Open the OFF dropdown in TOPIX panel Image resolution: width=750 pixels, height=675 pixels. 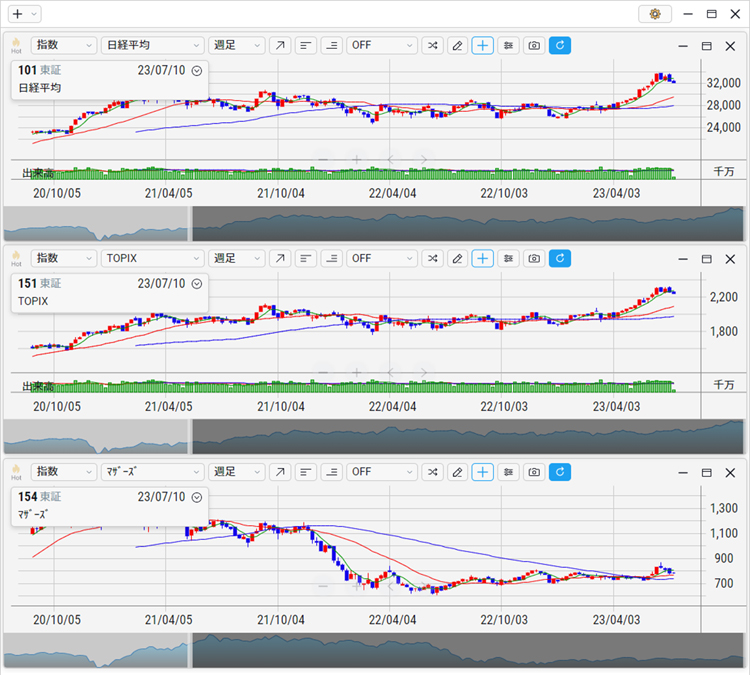point(382,259)
